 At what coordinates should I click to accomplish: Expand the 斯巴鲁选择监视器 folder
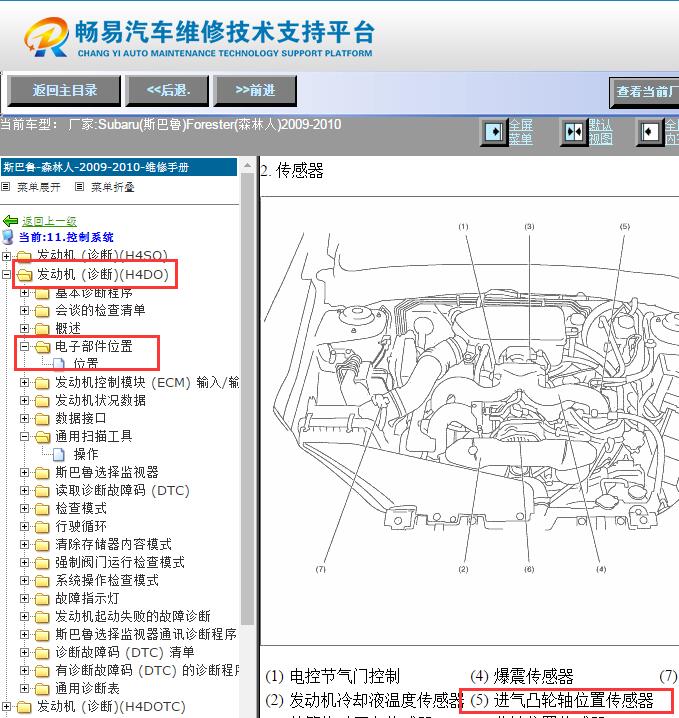24,473
